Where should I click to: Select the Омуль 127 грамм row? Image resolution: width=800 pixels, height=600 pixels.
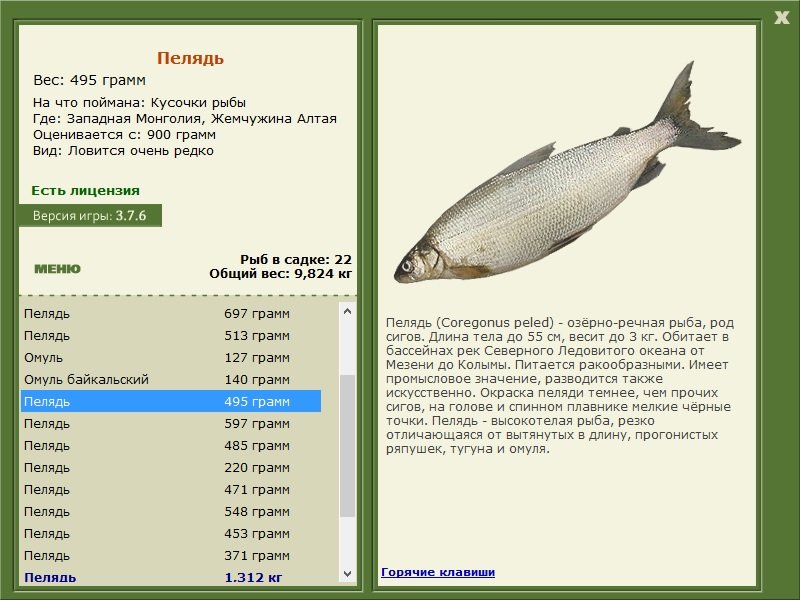point(171,357)
